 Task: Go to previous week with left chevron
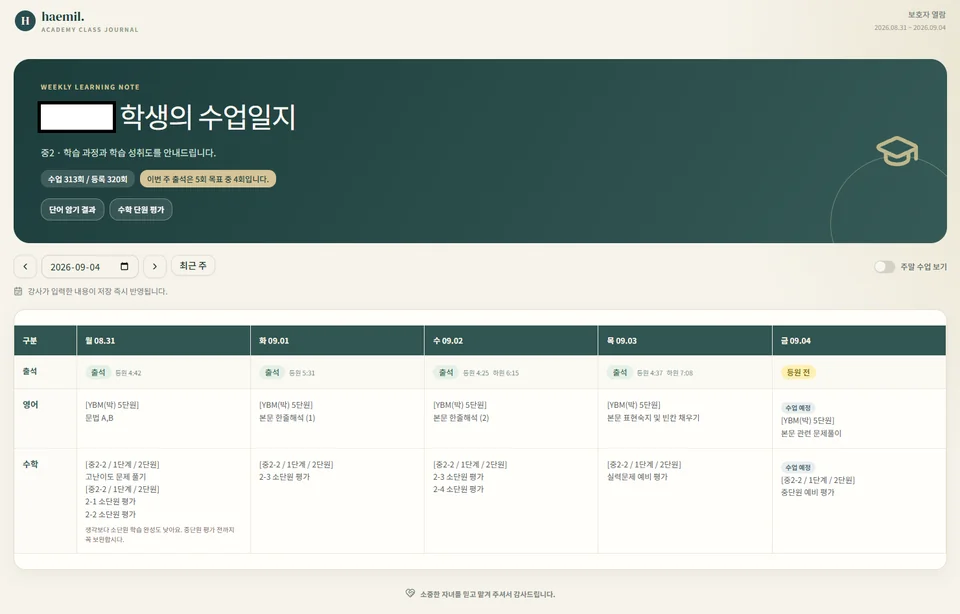(x=25, y=266)
